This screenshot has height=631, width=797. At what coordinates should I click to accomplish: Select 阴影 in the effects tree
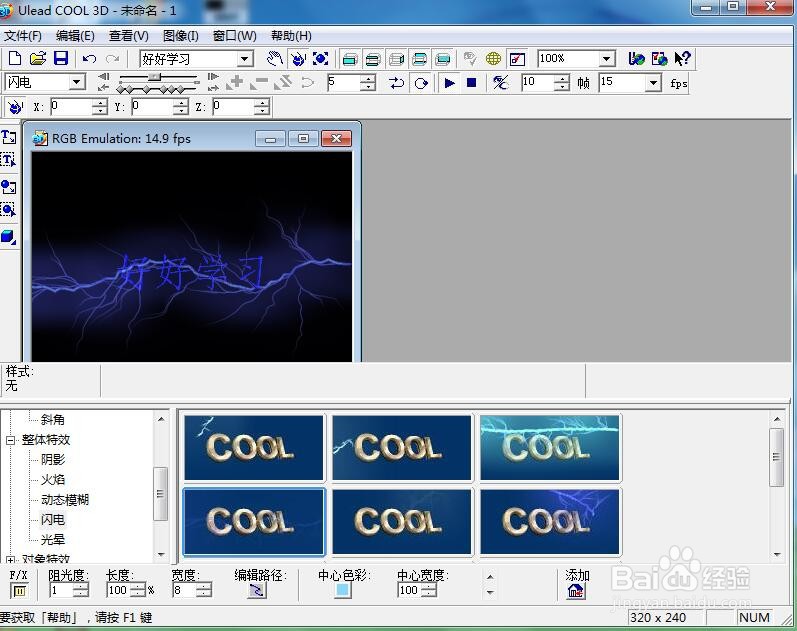[53, 460]
